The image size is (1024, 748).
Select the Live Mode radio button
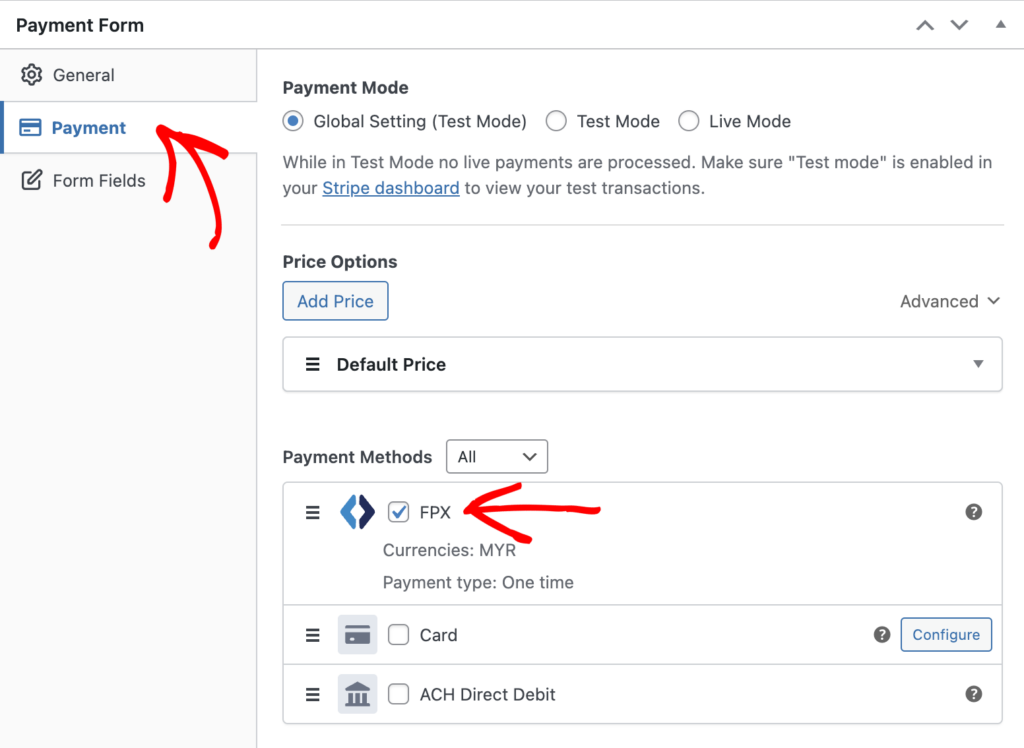pyautogui.click(x=689, y=120)
